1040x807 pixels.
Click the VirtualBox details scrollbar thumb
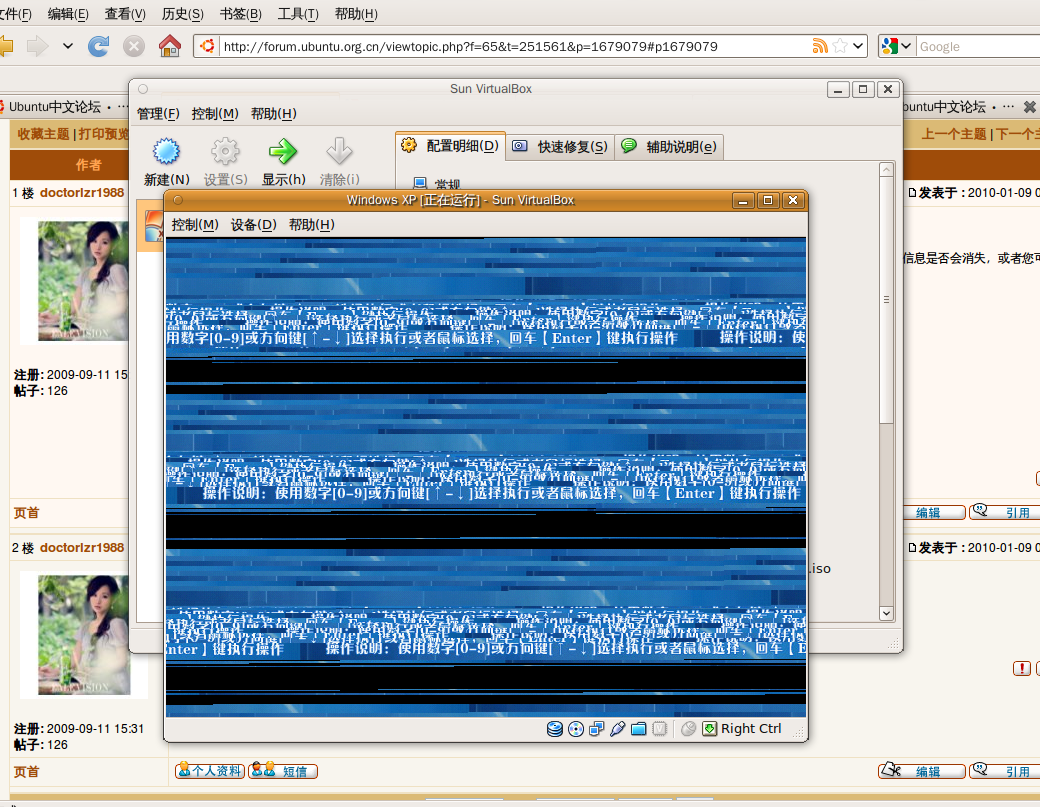click(x=886, y=300)
